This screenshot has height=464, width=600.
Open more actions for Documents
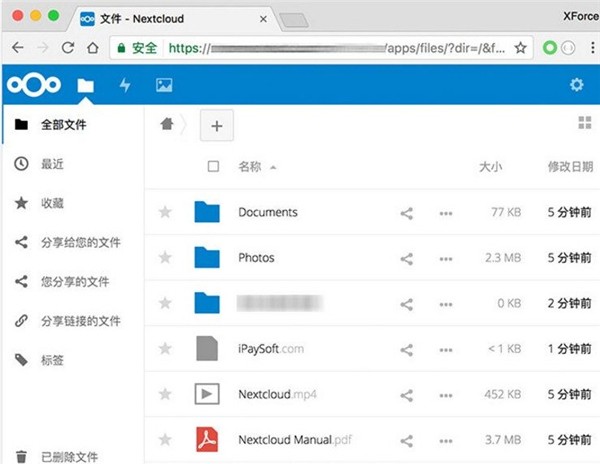[446, 213]
